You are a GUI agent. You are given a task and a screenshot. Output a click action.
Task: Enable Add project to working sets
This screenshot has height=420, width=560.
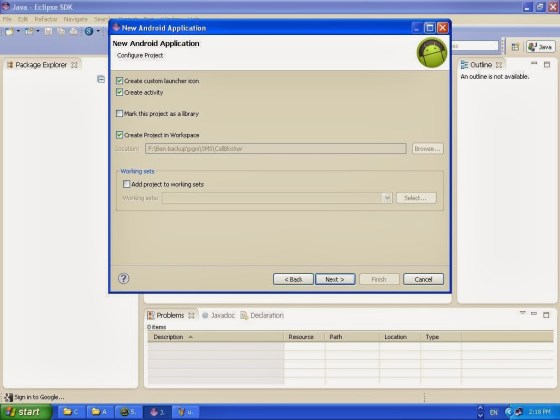[126, 184]
